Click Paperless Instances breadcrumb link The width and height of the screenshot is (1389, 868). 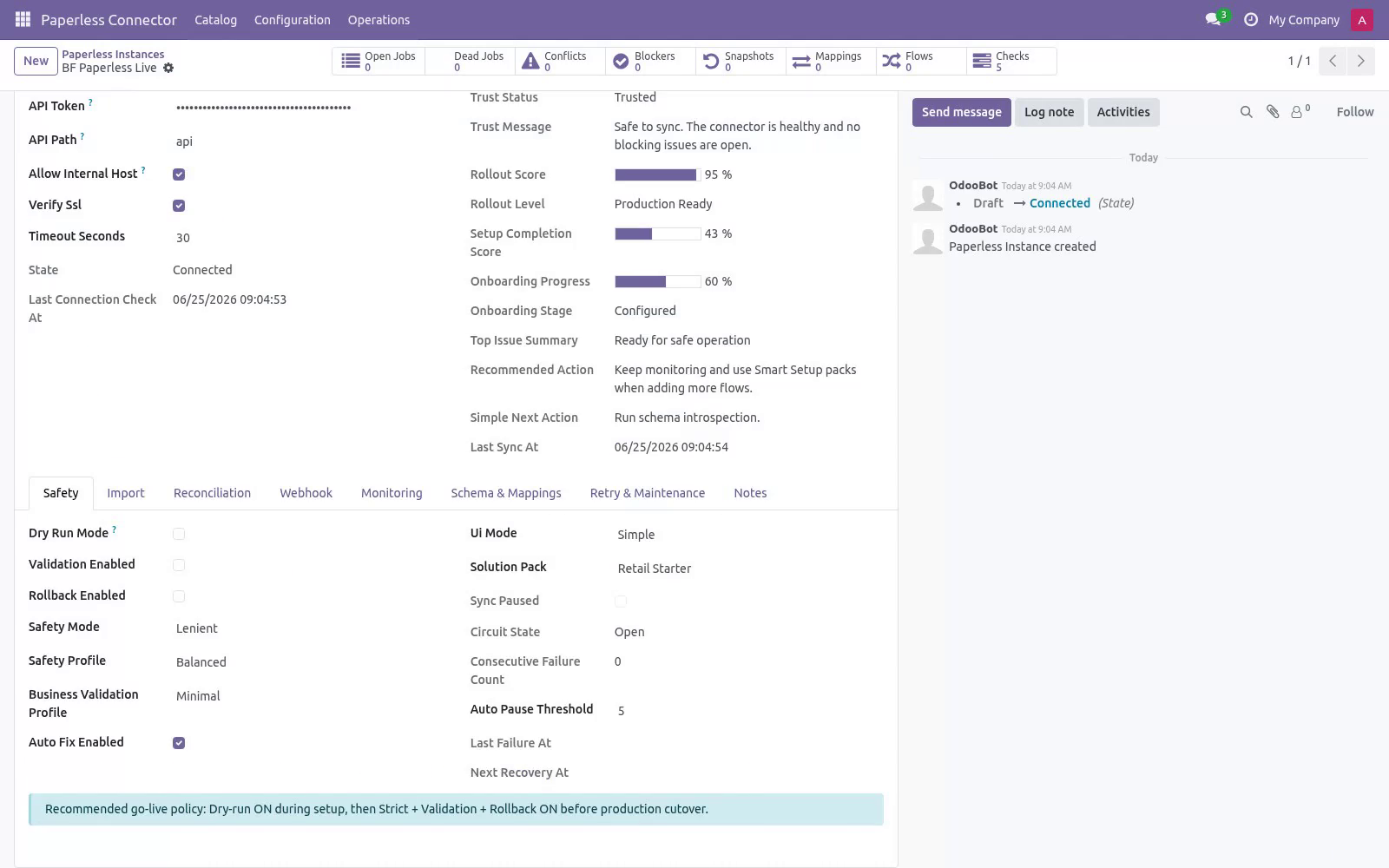113,54
